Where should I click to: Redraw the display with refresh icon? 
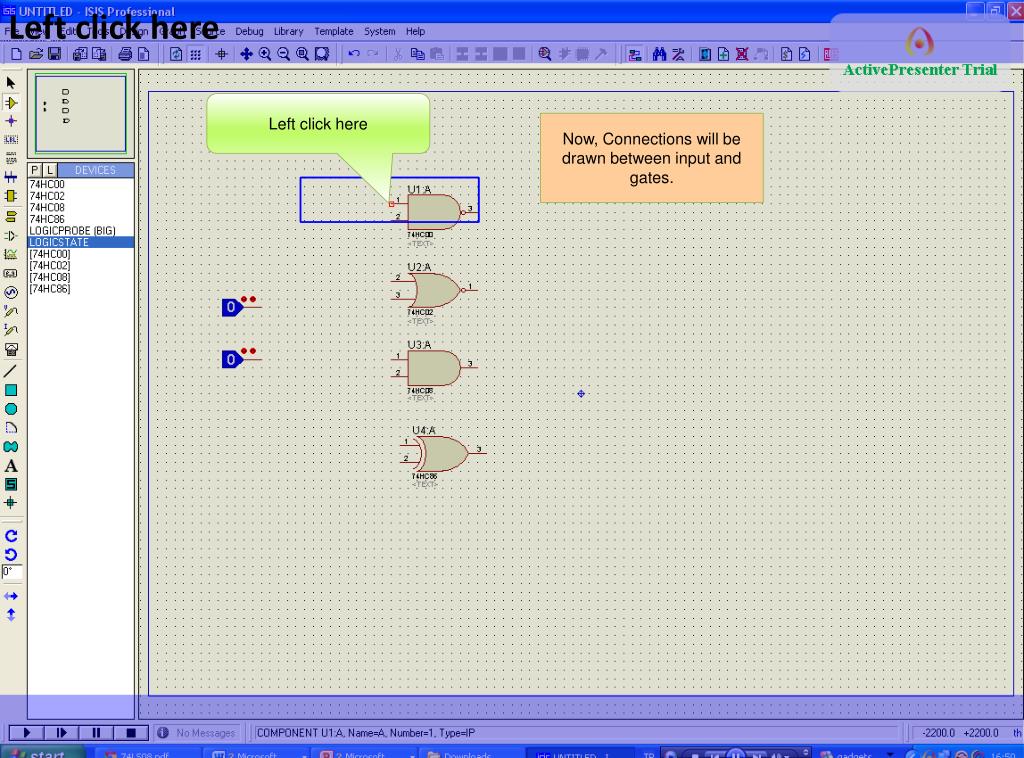pyautogui.click(x=176, y=54)
